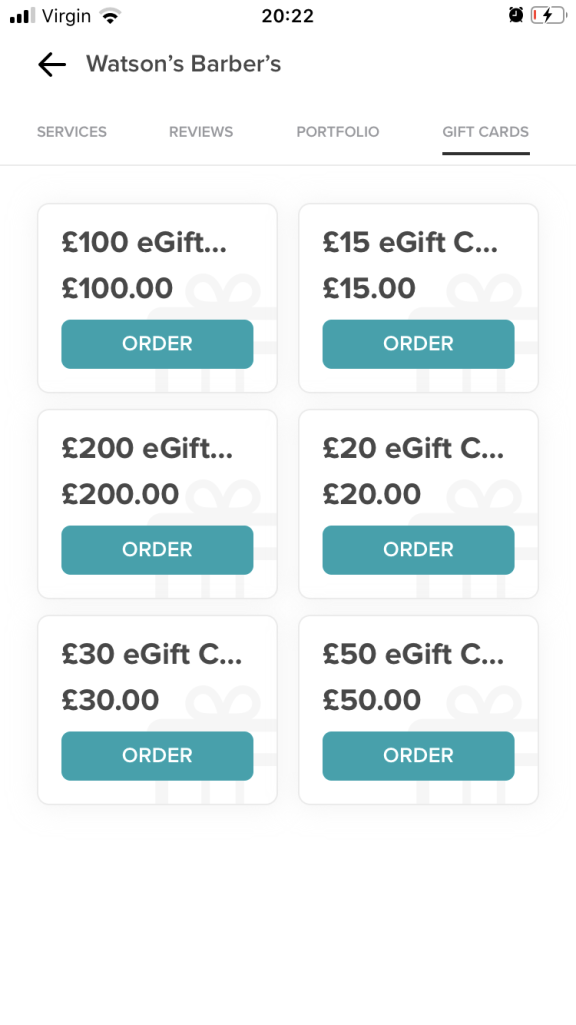
Task: Tap the back arrow icon
Action: 52,65
